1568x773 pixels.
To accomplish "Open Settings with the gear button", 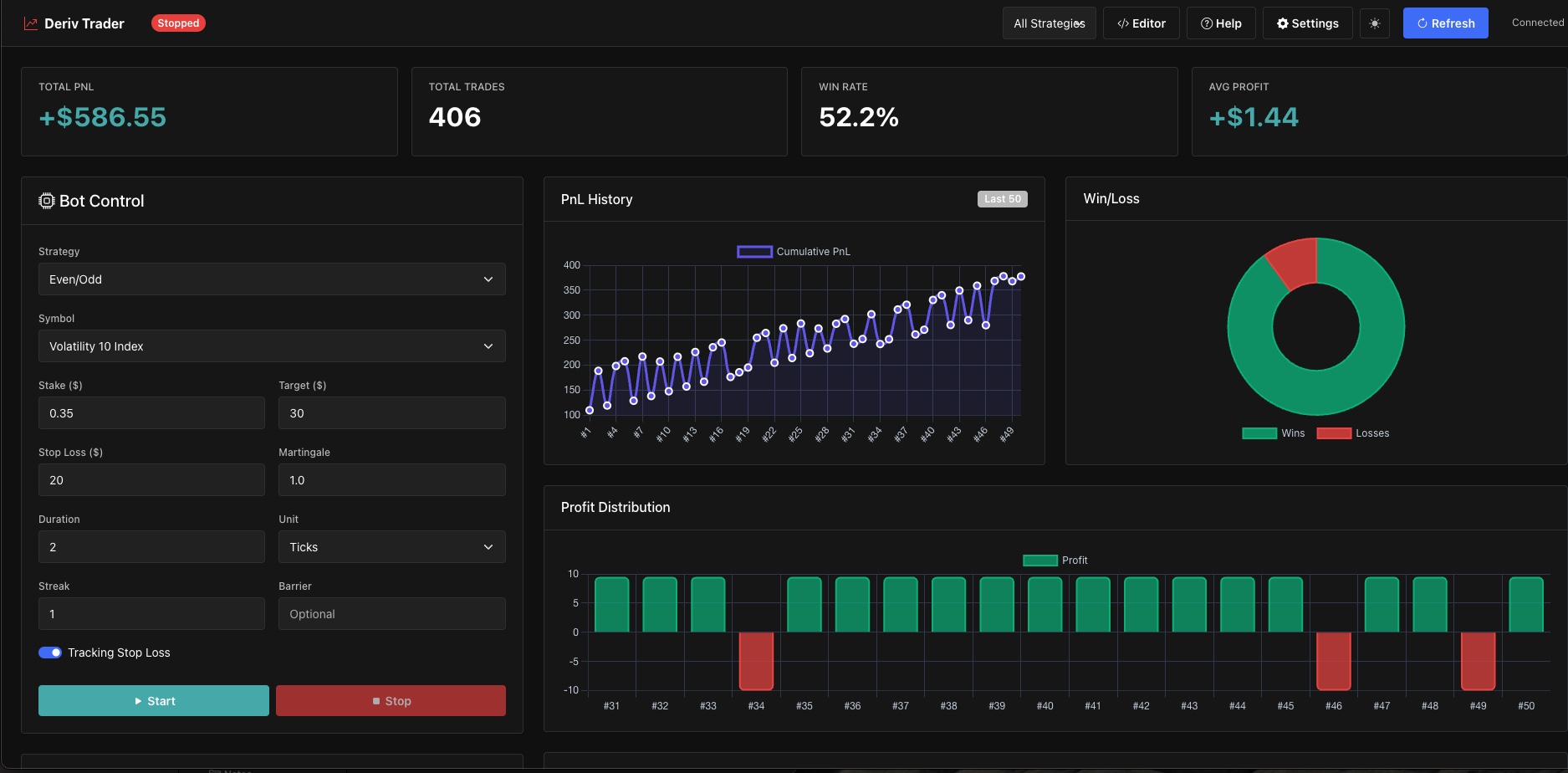I will tap(1307, 23).
